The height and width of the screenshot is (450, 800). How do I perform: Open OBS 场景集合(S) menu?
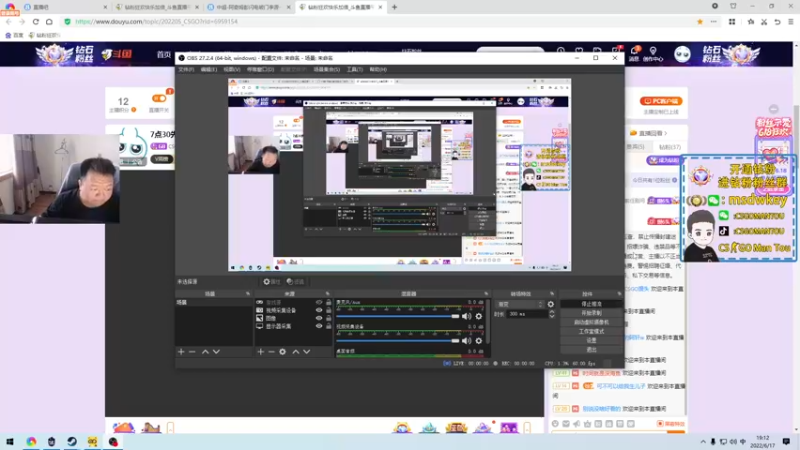pos(327,69)
